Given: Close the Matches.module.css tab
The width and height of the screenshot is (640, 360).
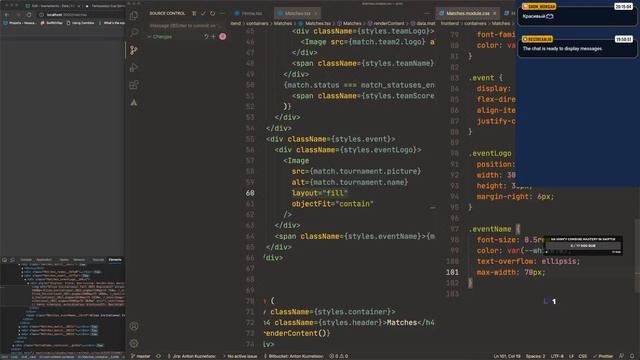Looking at the screenshot, I should click(495, 13).
